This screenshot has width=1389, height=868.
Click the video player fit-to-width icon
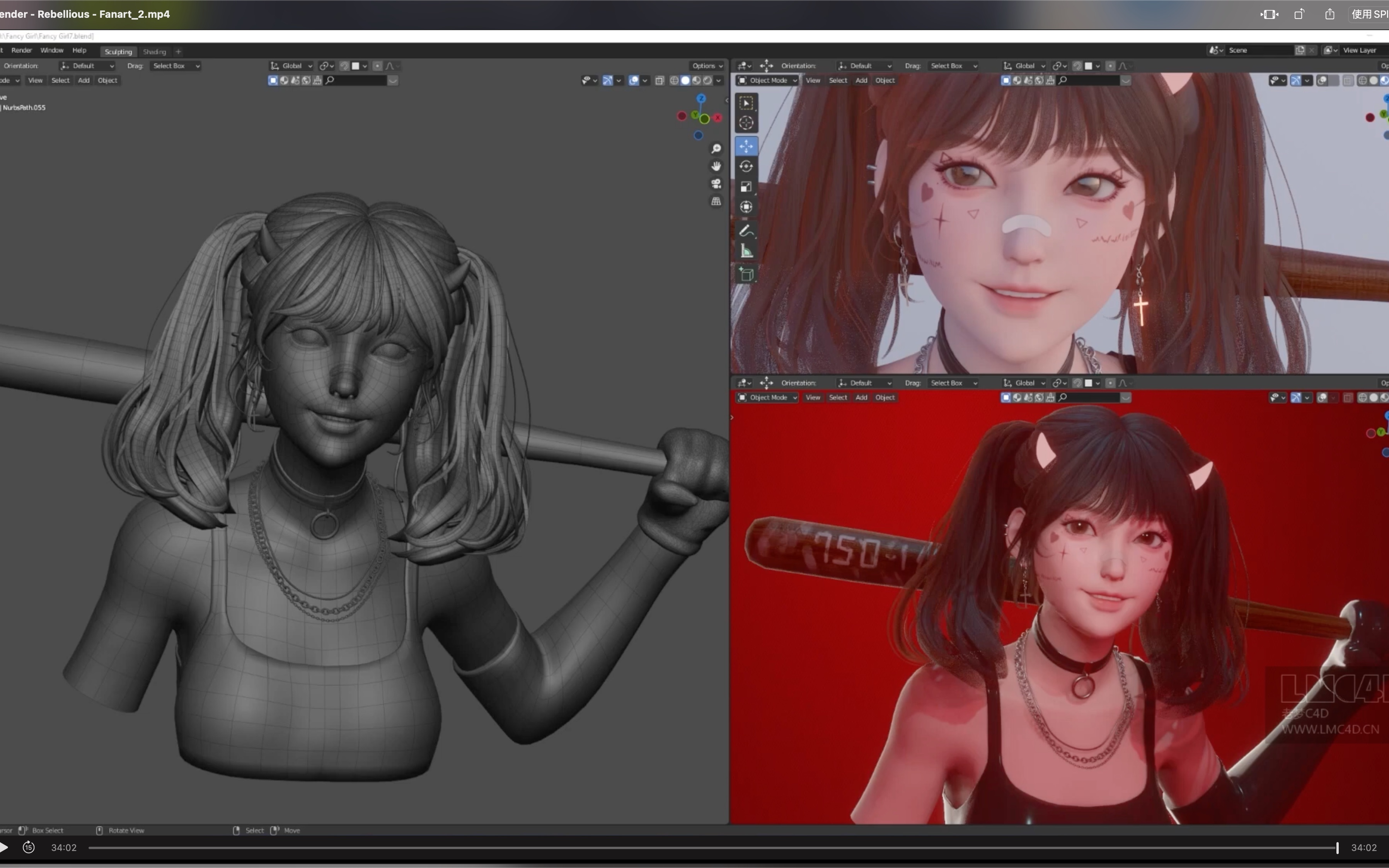click(x=1269, y=14)
